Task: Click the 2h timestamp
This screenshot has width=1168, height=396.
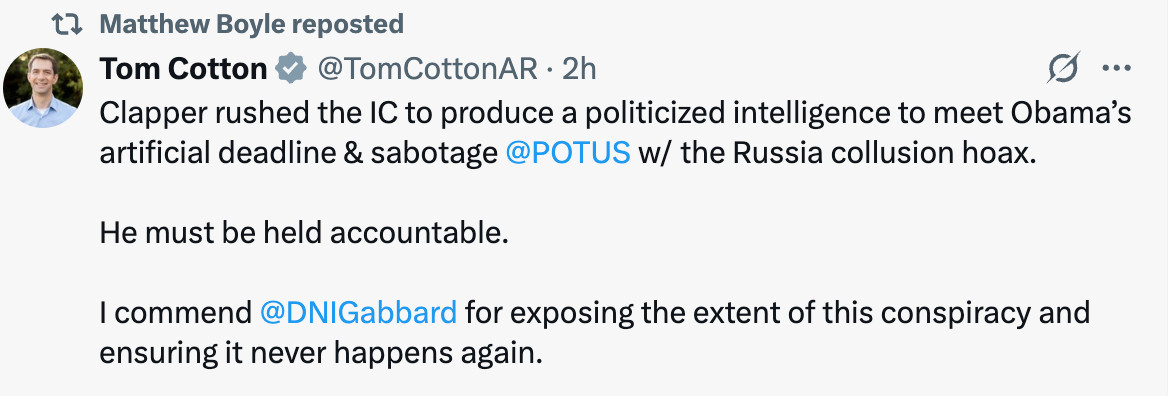Action: tap(579, 69)
